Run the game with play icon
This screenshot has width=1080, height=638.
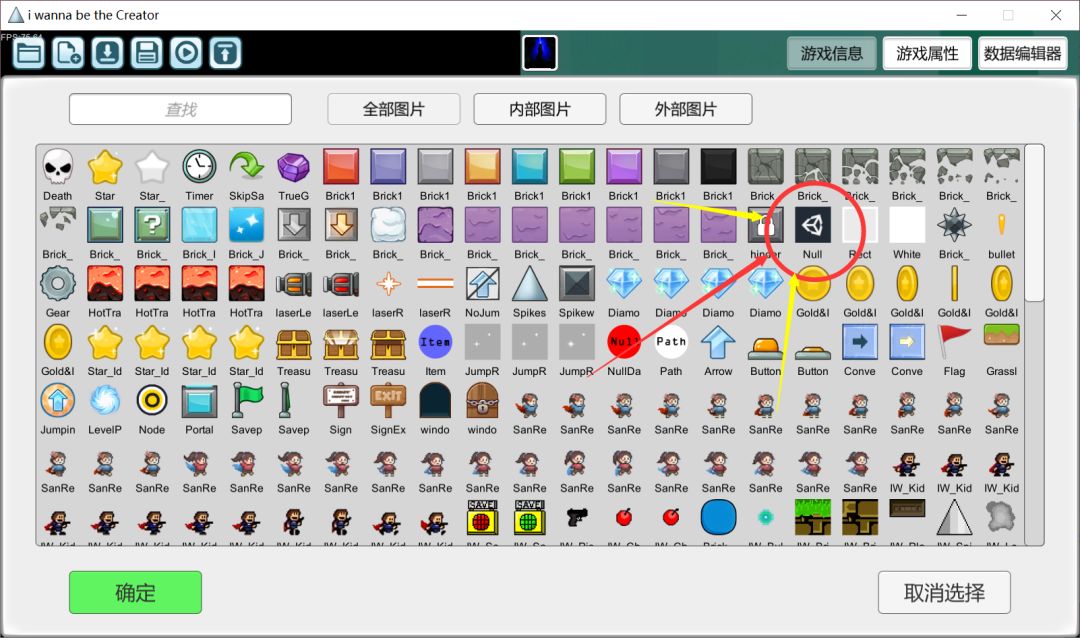click(x=186, y=53)
